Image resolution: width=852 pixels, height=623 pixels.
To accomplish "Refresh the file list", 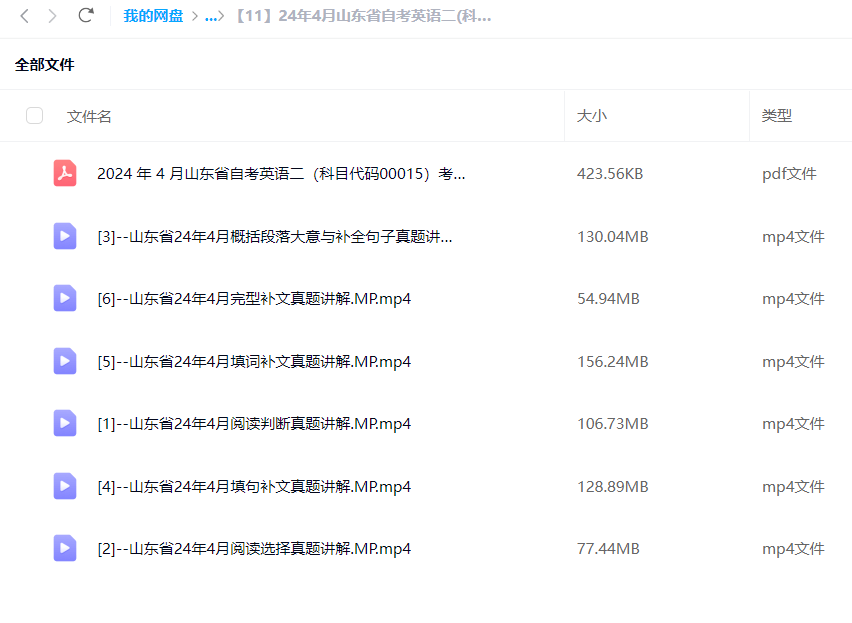I will [x=86, y=15].
